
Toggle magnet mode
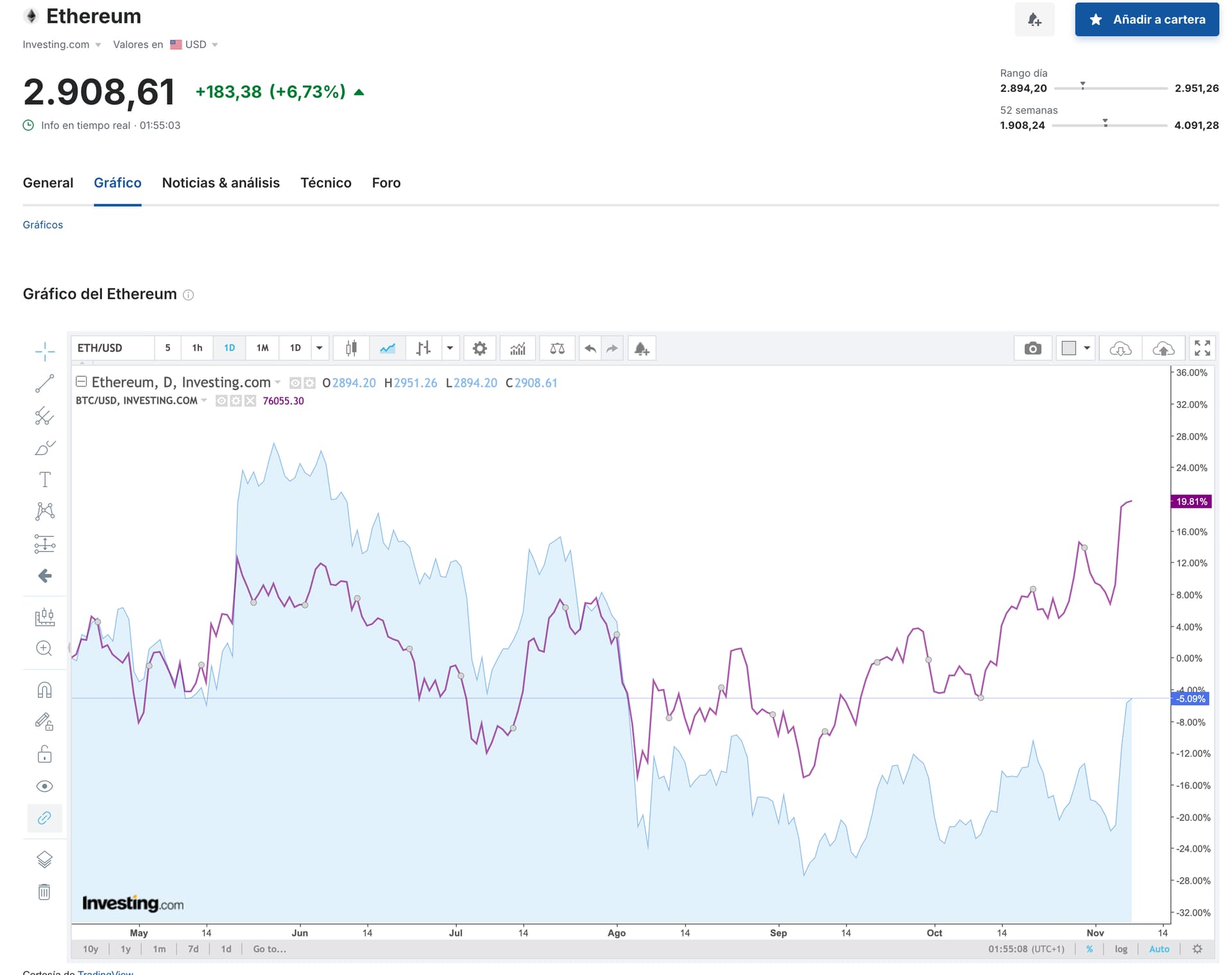tap(44, 690)
